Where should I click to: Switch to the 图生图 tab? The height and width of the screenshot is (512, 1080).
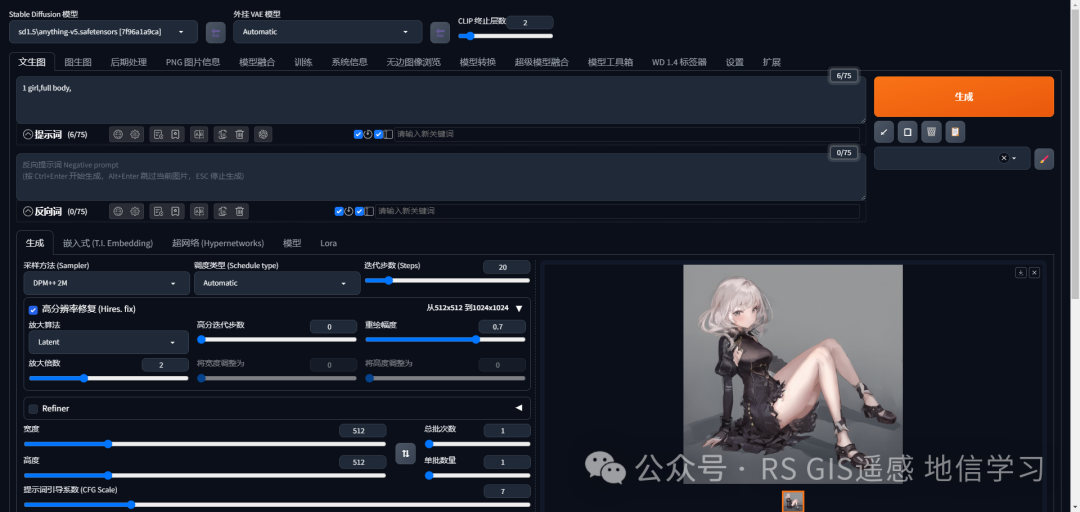[78, 62]
